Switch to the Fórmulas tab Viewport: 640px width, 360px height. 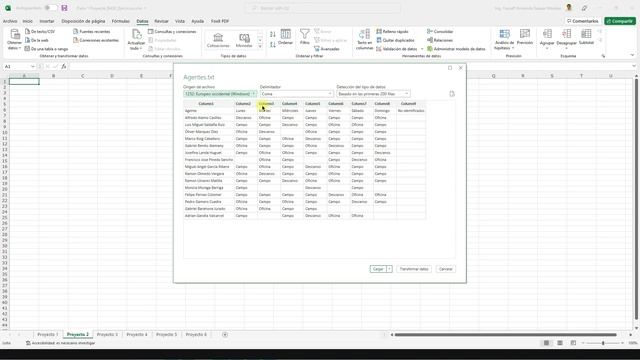[x=121, y=21]
